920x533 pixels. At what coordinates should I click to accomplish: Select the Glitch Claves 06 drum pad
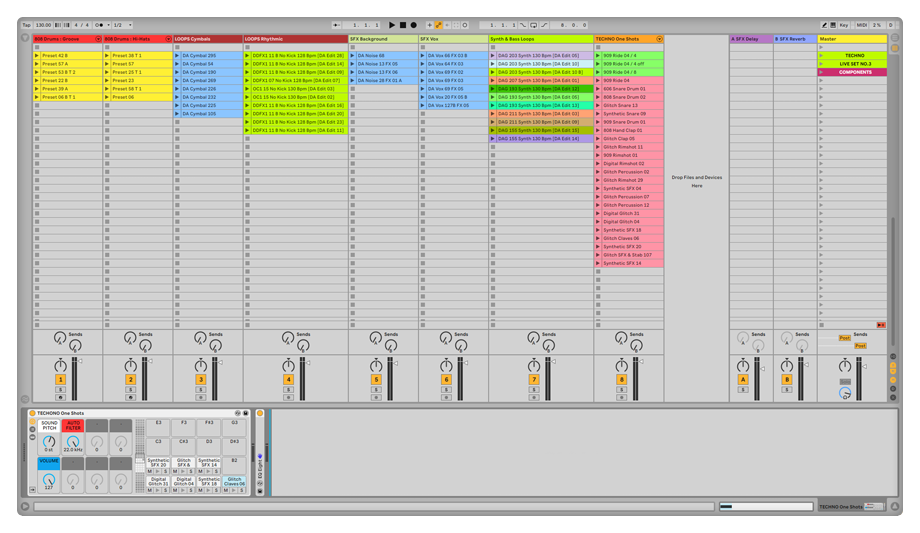(x=234, y=481)
